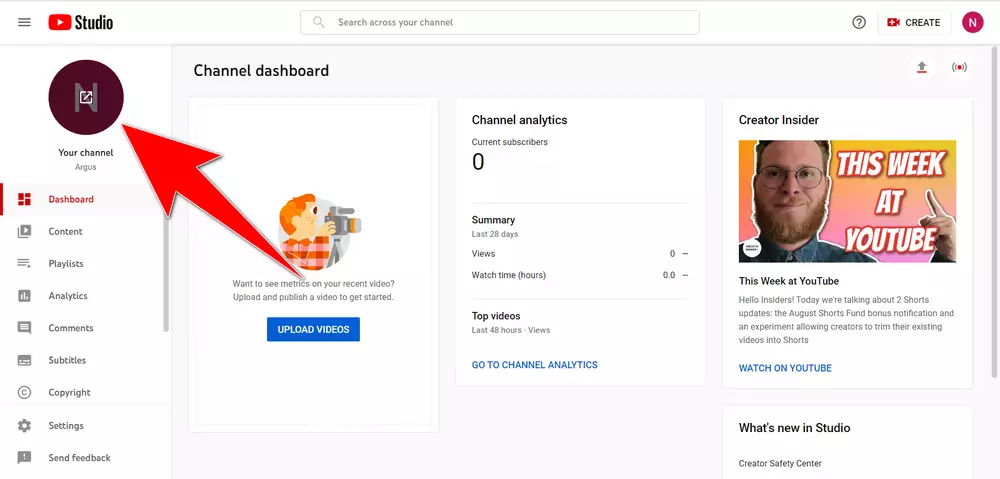Screen dimensions: 1000x479
Task: Click the Content sidebar icon
Action: pos(24,232)
